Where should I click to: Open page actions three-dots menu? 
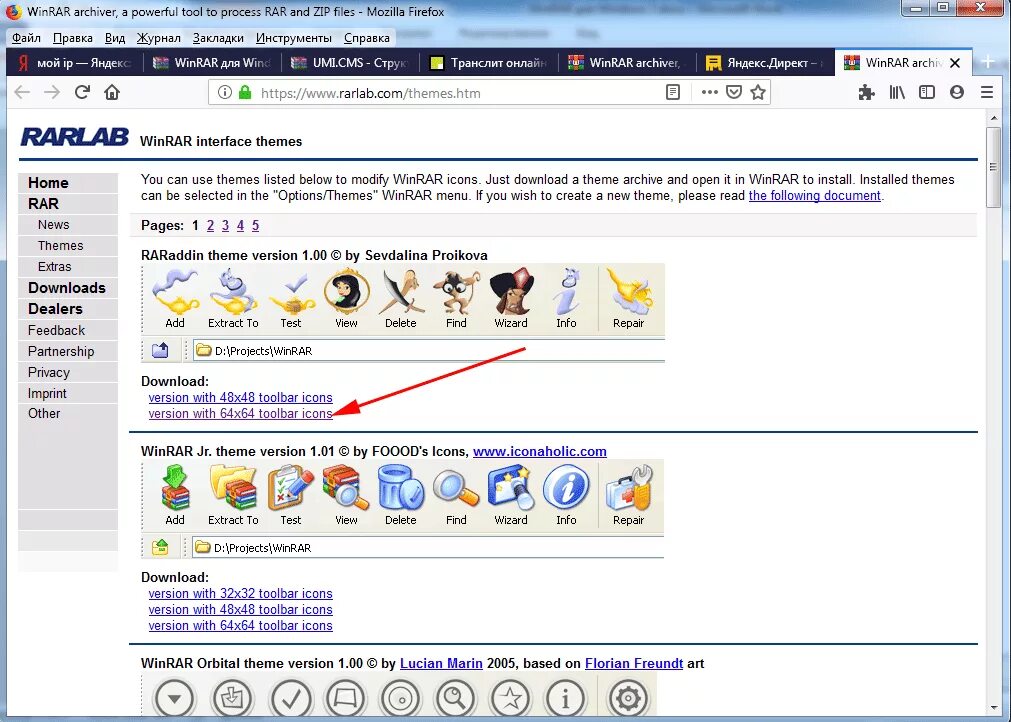[709, 92]
